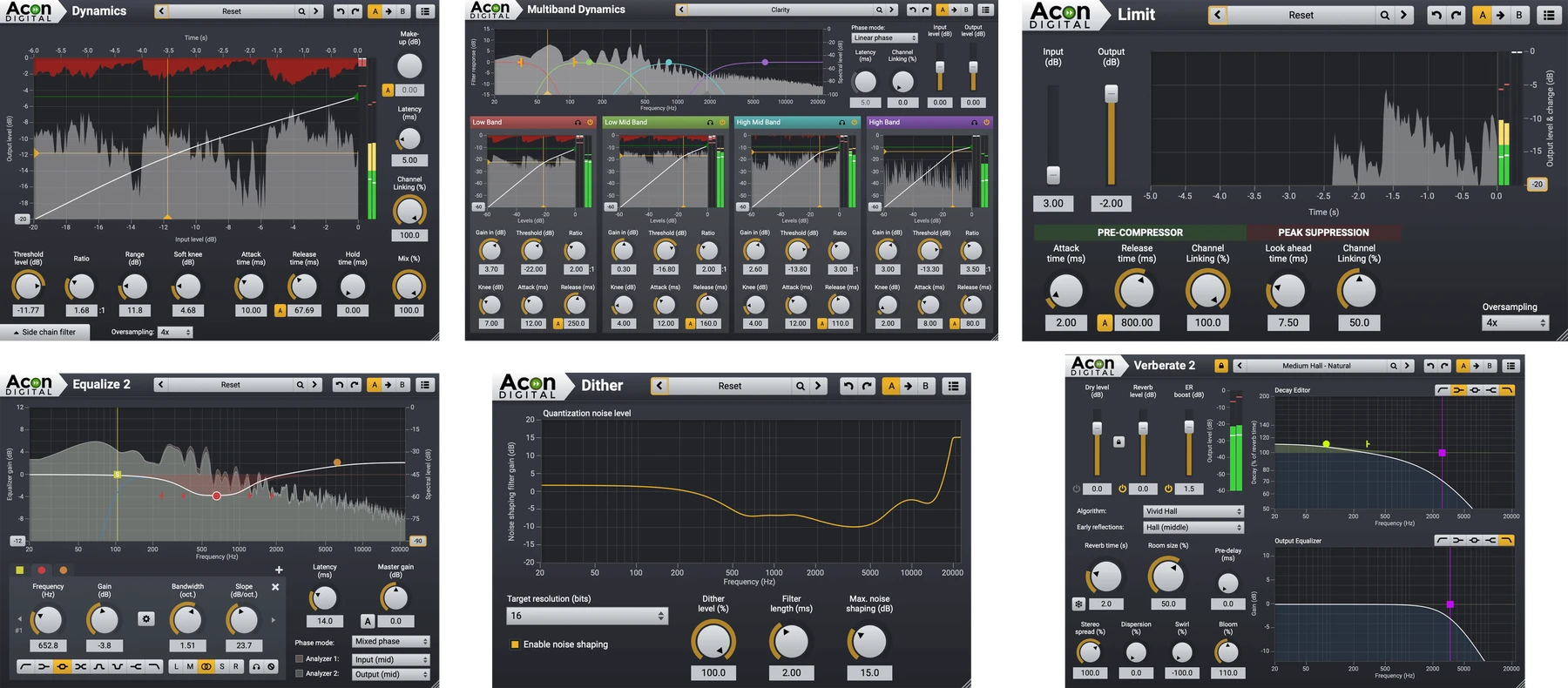This screenshot has width=1568, height=688.
Task: Adjust the Limit Output (dB) slider handle
Action: click(1111, 93)
